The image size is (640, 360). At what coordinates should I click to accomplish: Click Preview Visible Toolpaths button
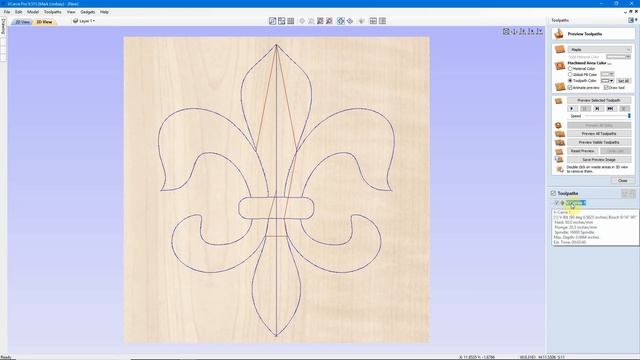[599, 142]
